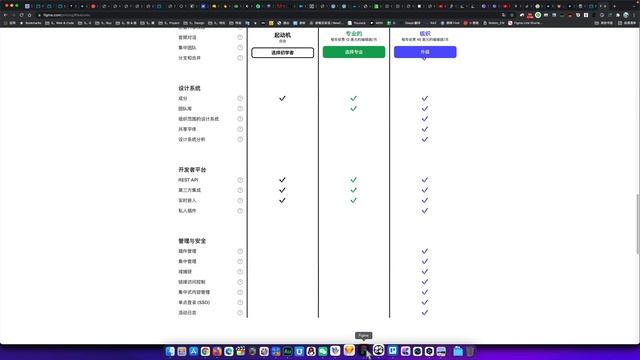
Task: Launch Microsoft Edge from the Dock
Action: pyautogui.click(x=229, y=351)
